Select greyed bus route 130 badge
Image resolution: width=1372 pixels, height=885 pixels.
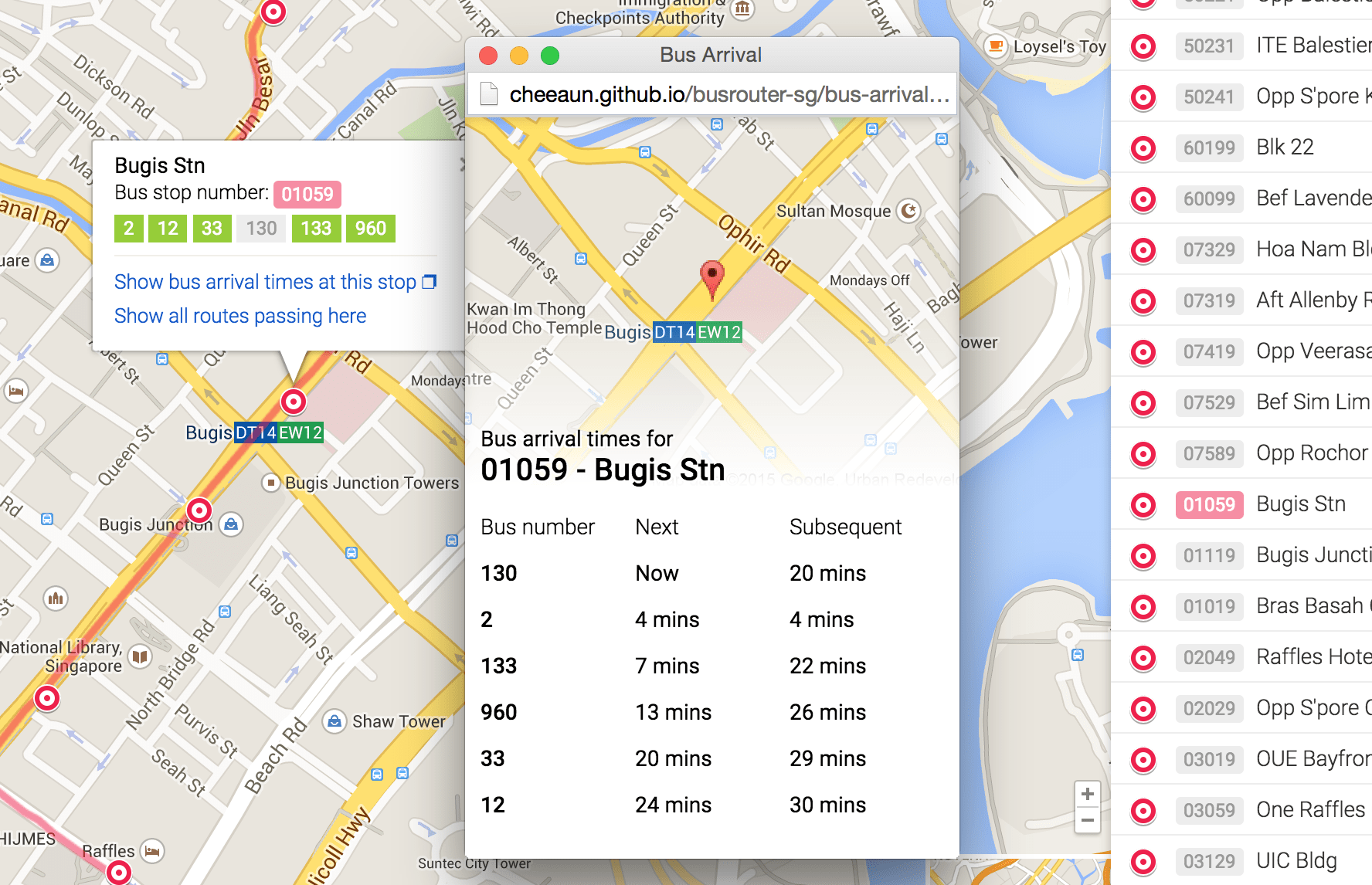point(261,229)
